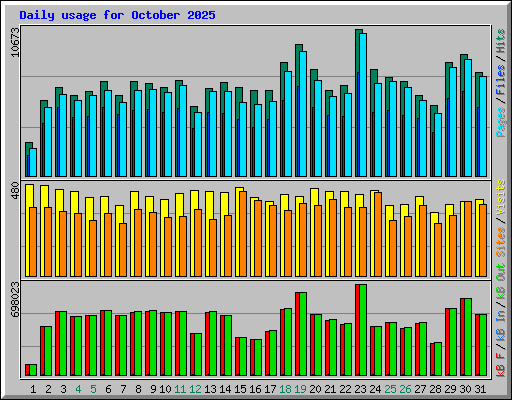Click day label 2 on the x-axis
The image size is (512, 400).
[x=48, y=389]
